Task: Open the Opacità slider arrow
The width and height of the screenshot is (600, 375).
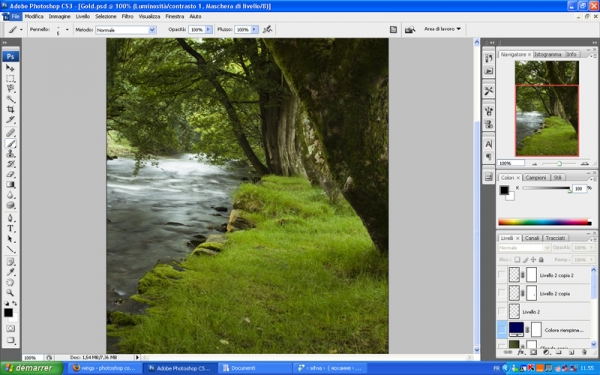Action: click(209, 29)
